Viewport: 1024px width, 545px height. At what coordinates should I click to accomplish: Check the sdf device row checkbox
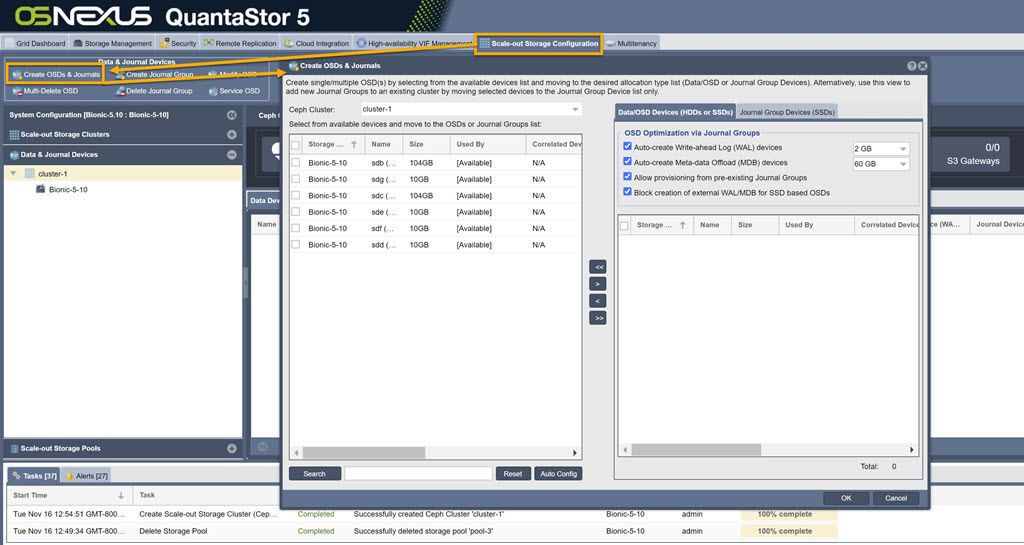coord(296,228)
